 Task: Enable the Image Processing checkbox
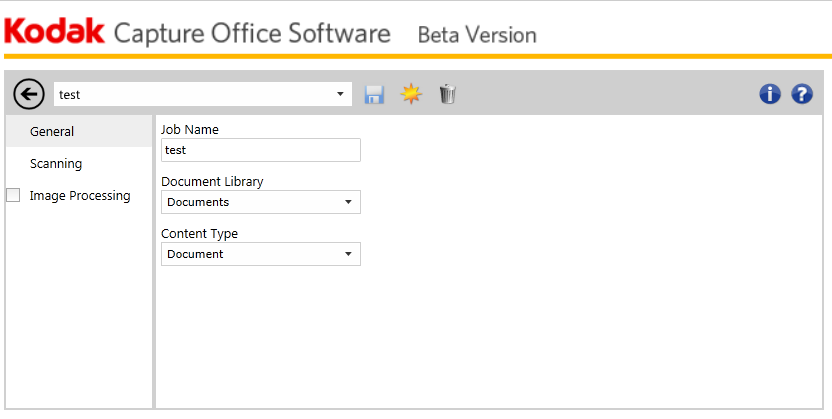[13, 196]
